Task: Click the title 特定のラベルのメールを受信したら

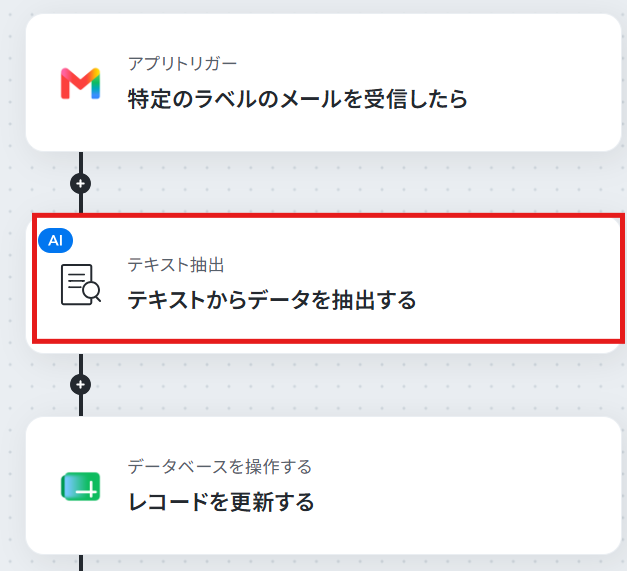Action: (x=298, y=99)
